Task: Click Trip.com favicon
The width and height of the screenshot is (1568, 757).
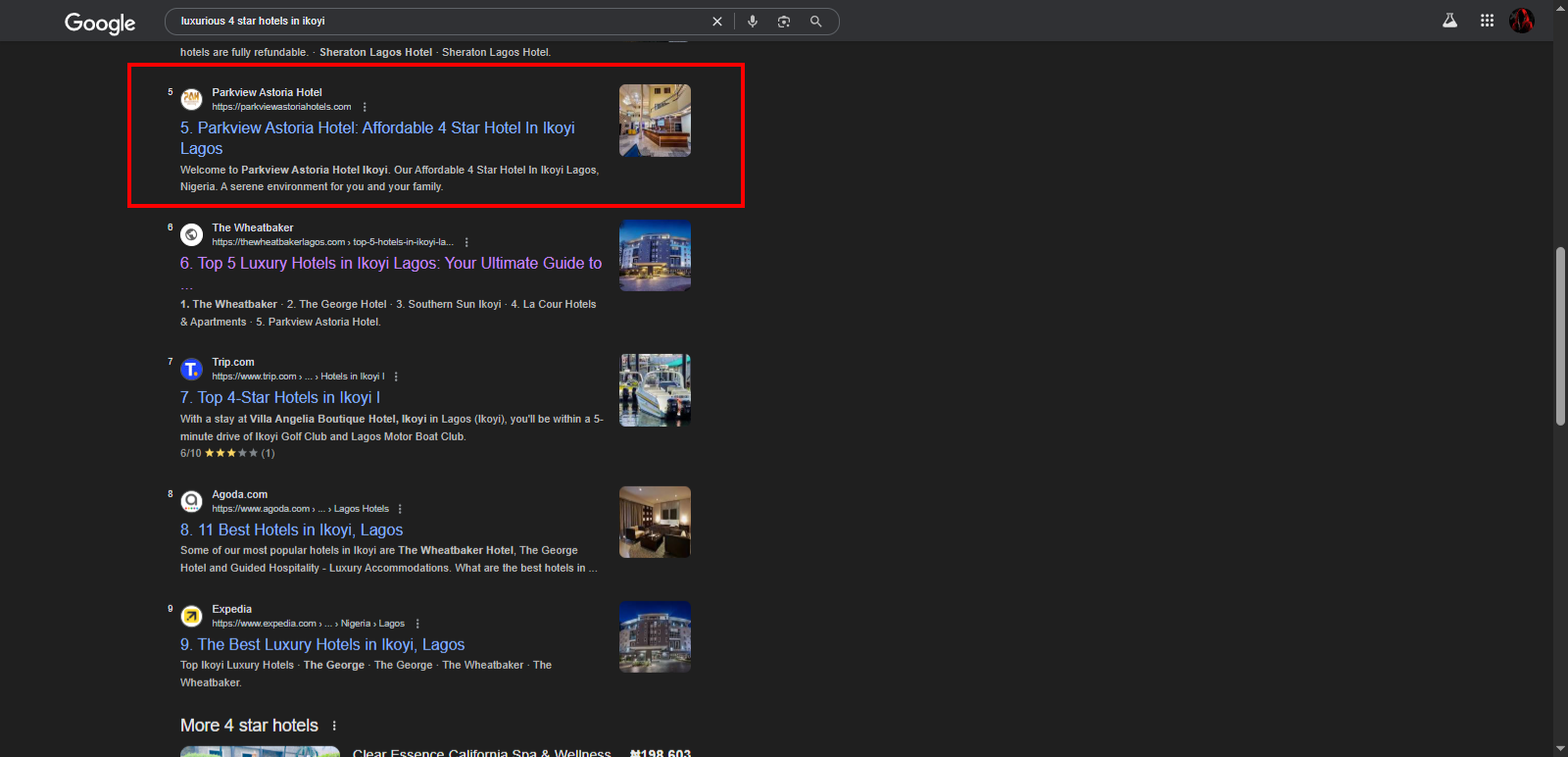Action: tap(192, 369)
